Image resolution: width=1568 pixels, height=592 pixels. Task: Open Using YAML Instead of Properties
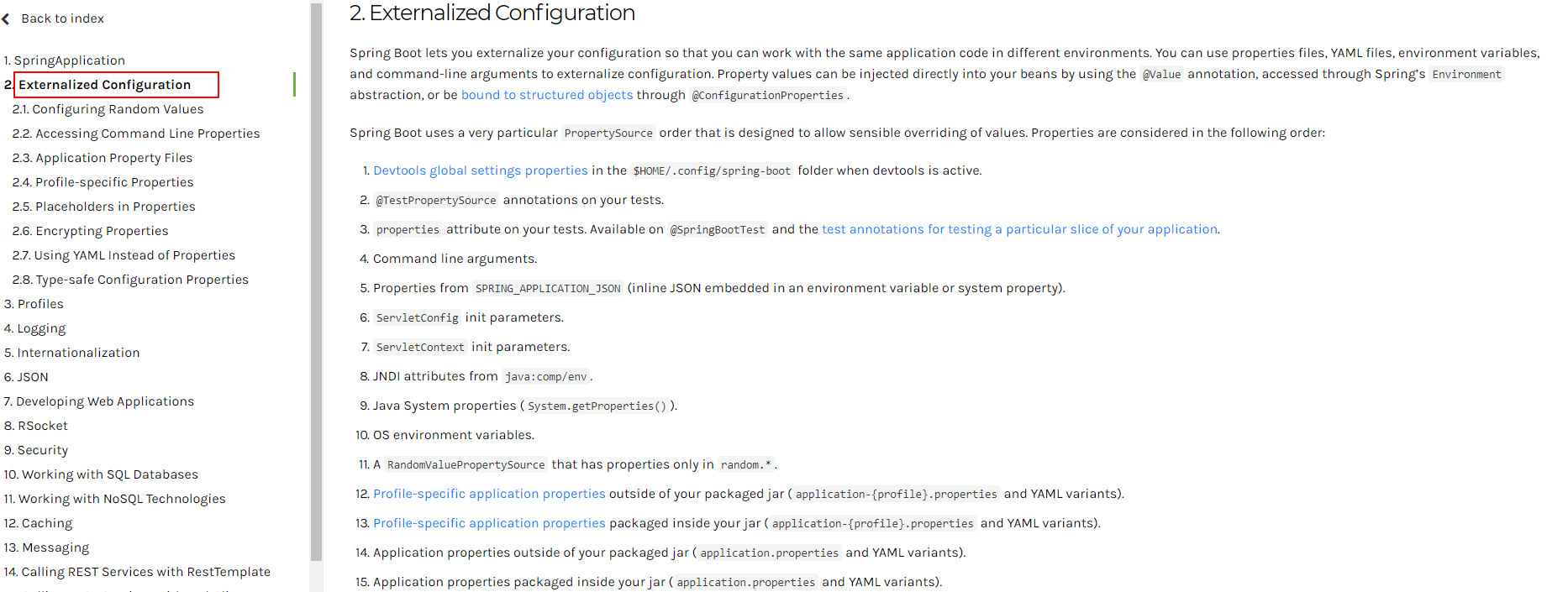click(124, 255)
